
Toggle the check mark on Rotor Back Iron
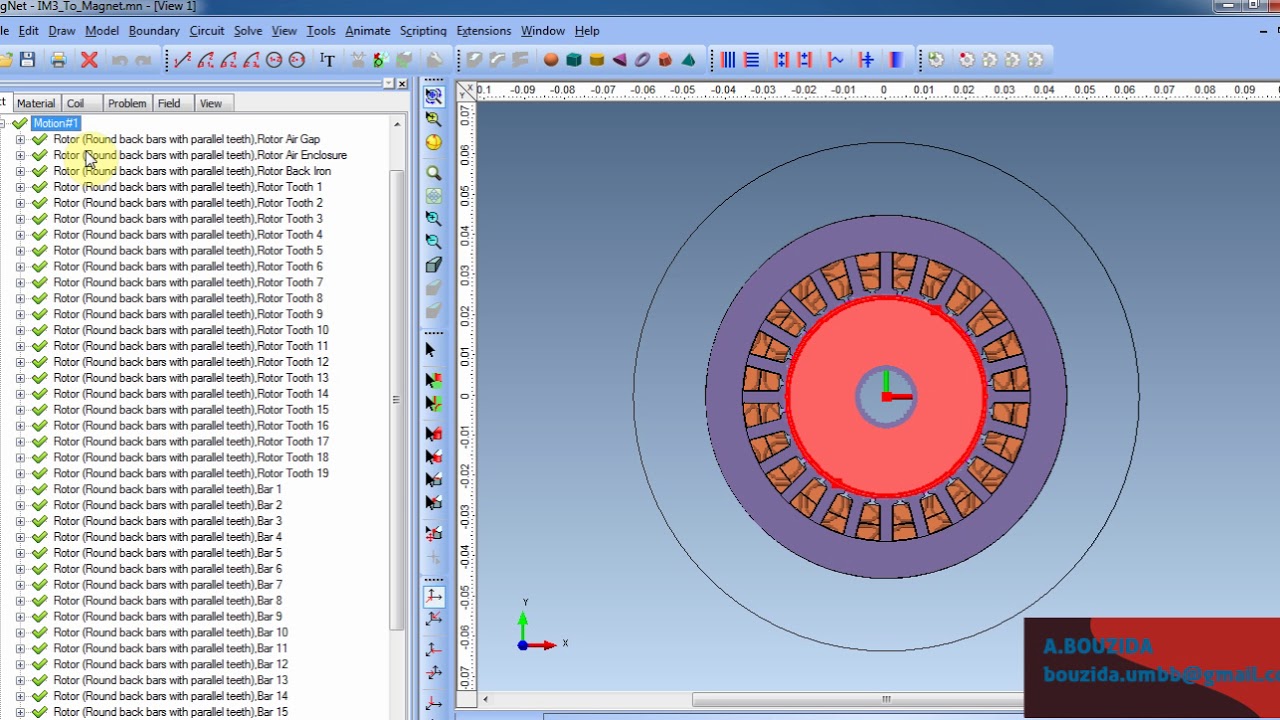pos(40,171)
